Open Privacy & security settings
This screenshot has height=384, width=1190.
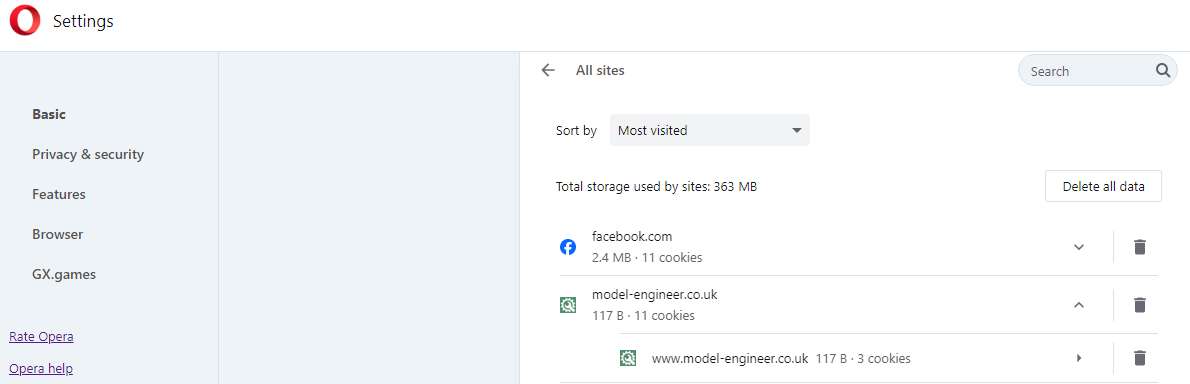click(x=88, y=155)
